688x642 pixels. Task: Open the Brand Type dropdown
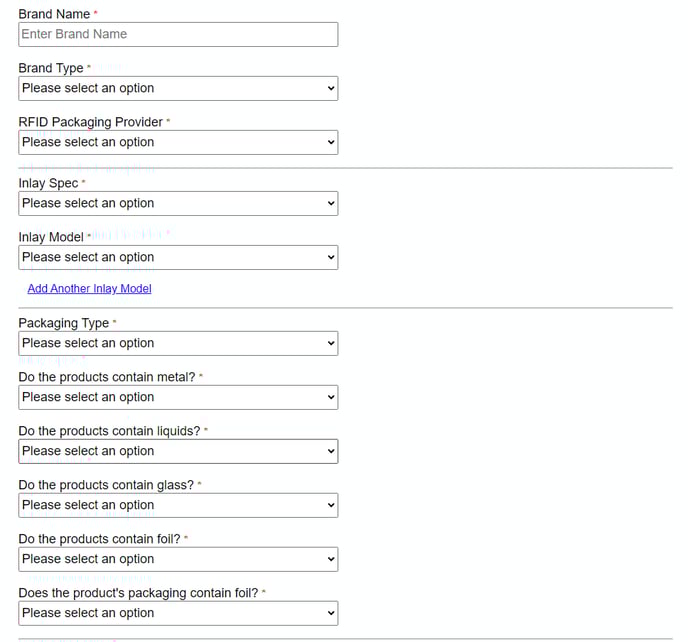pyautogui.click(x=178, y=88)
